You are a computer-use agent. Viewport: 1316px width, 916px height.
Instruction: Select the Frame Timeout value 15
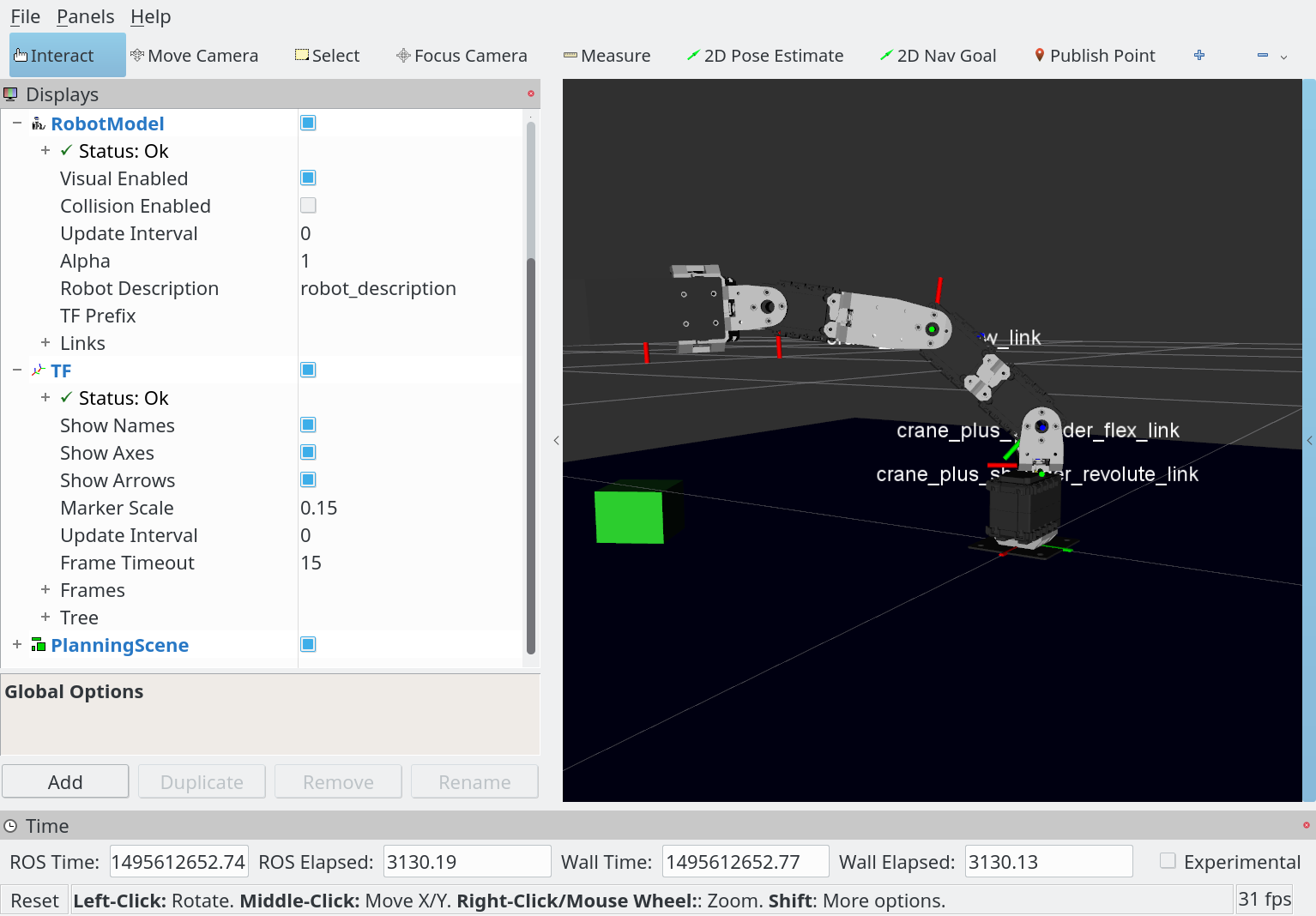coord(311,563)
